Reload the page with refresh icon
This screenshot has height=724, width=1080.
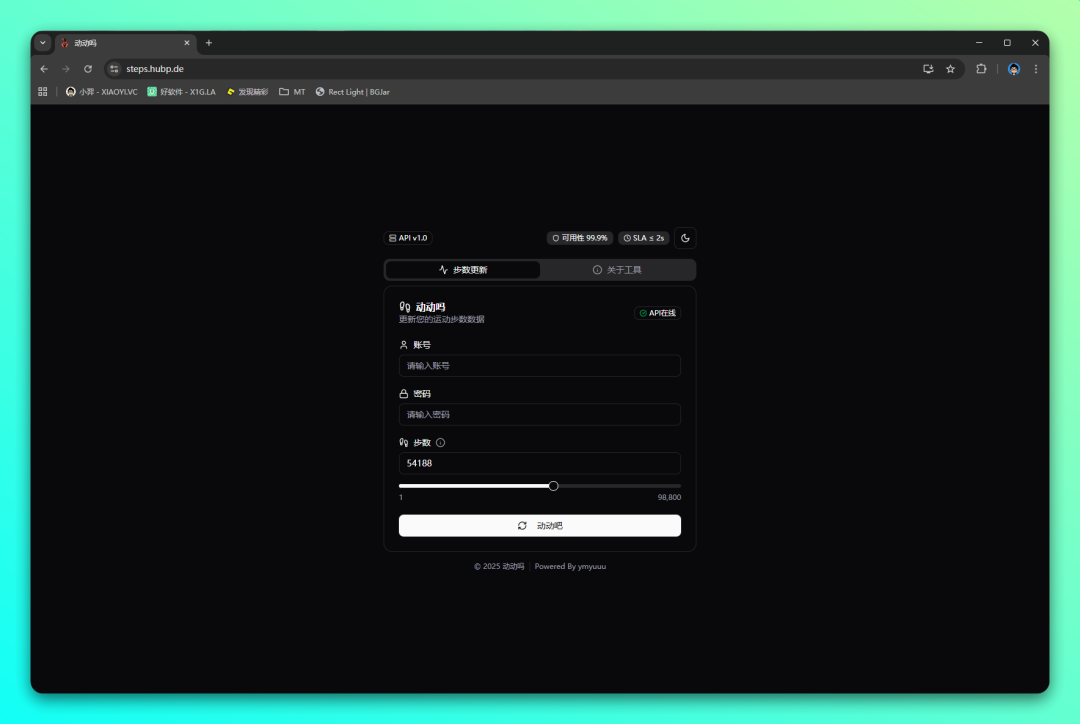coord(88,69)
